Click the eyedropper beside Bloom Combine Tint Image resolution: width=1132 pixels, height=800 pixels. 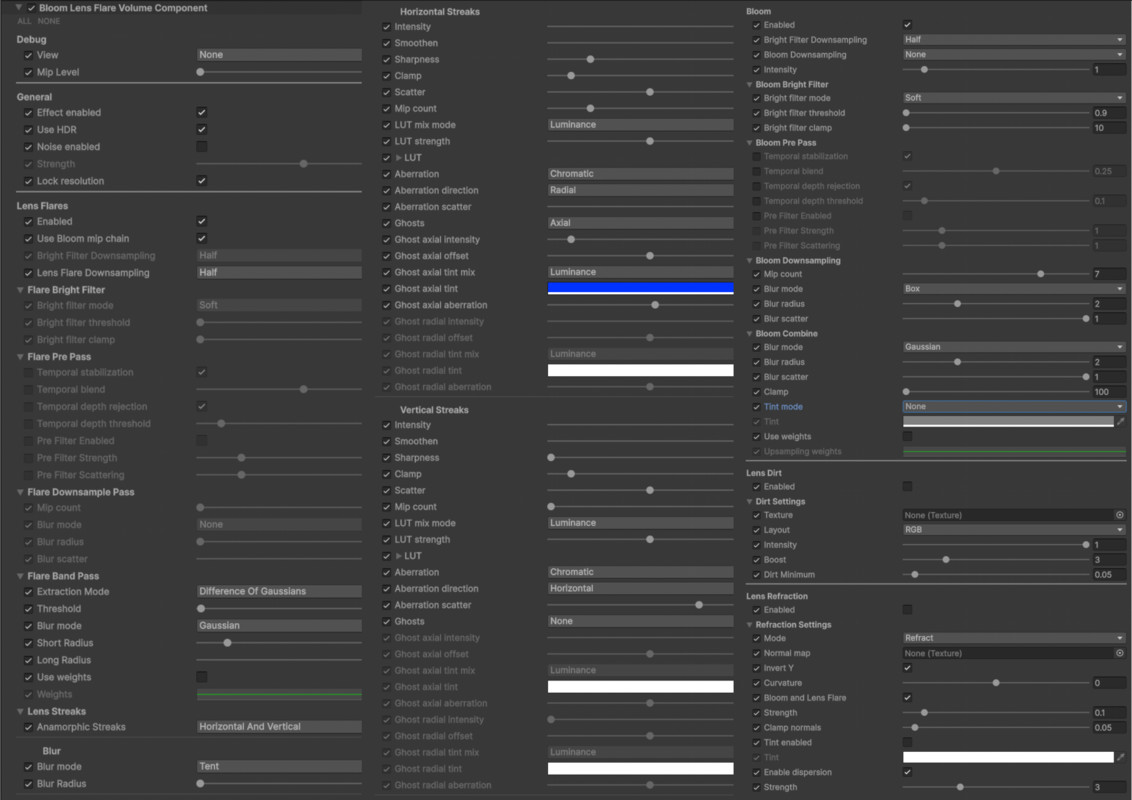click(x=1121, y=422)
